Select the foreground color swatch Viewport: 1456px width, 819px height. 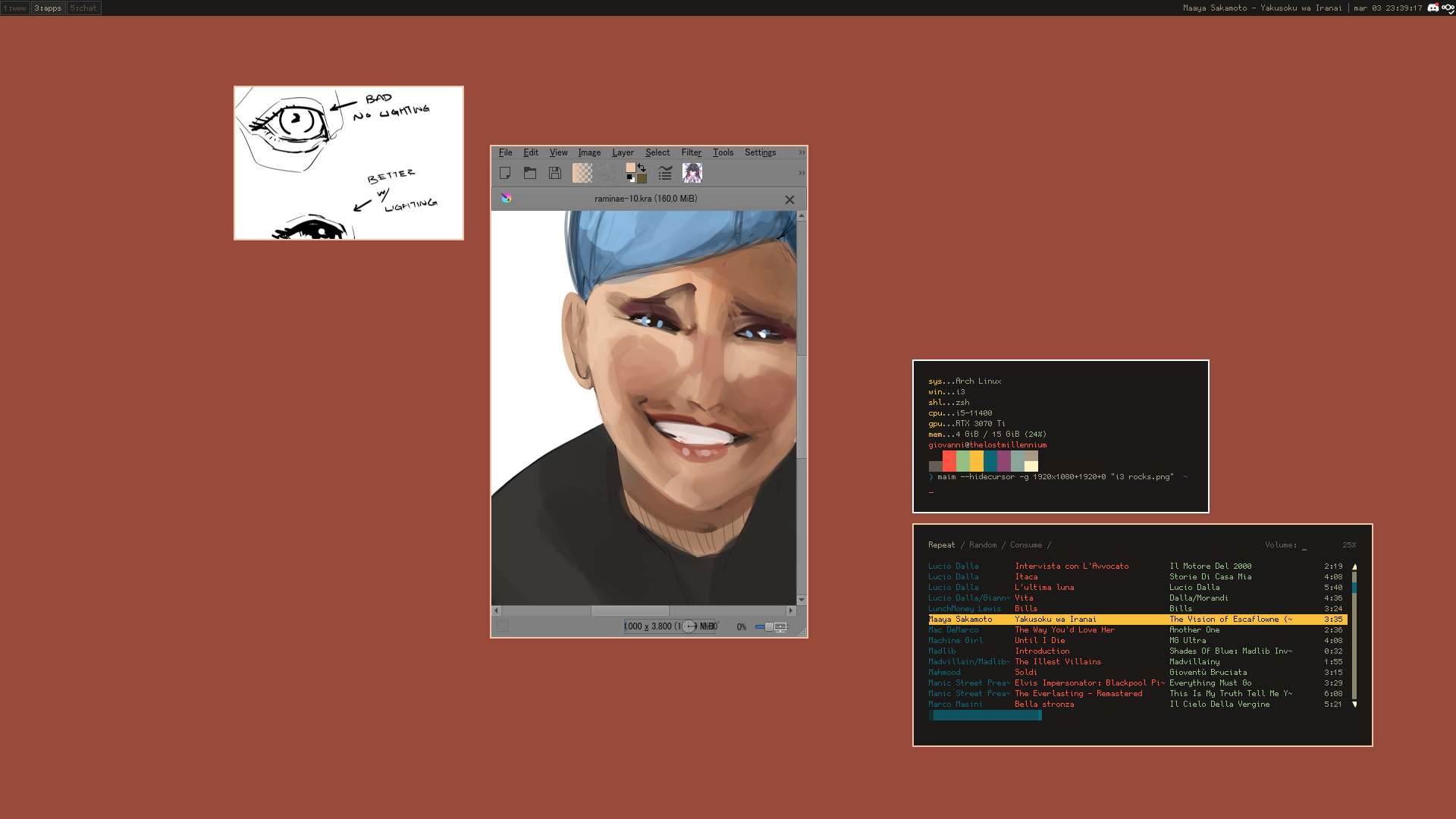tap(631, 168)
